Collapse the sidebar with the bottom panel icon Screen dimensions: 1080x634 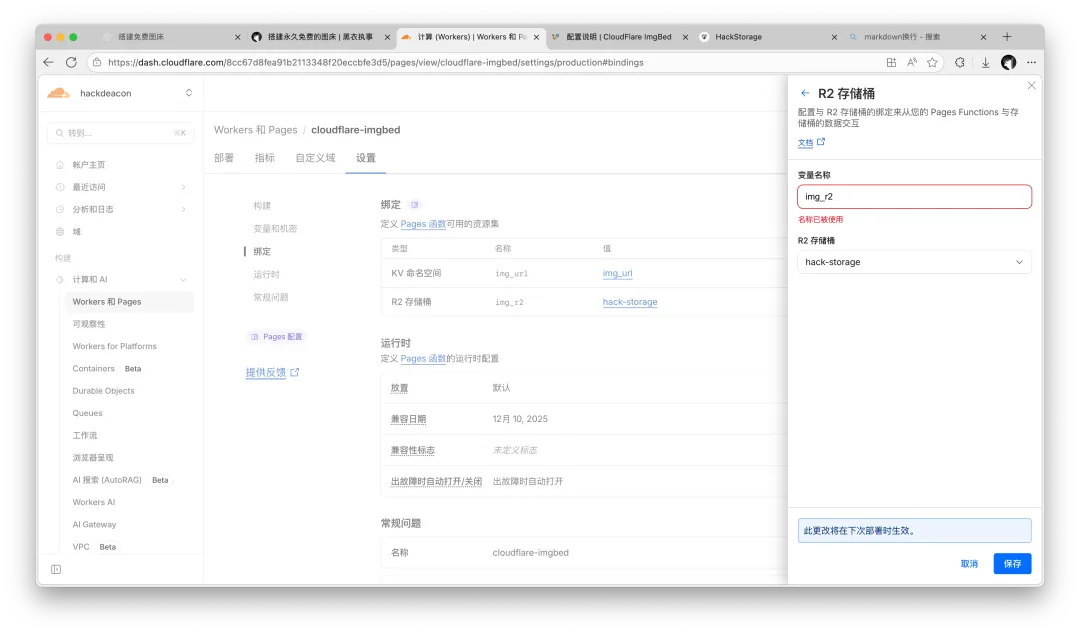56,569
